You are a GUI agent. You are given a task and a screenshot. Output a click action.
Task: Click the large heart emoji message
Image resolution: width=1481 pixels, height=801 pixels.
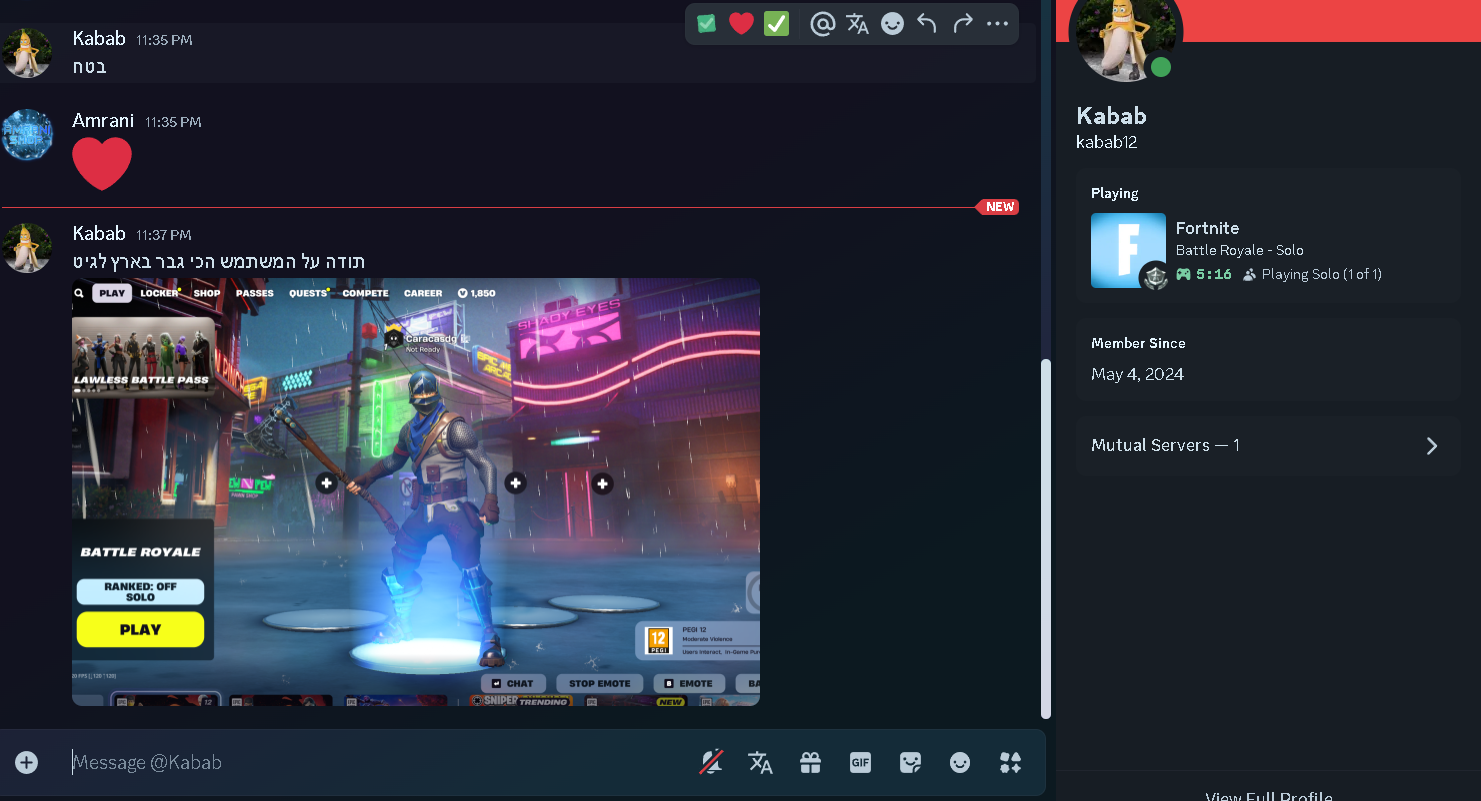point(102,164)
